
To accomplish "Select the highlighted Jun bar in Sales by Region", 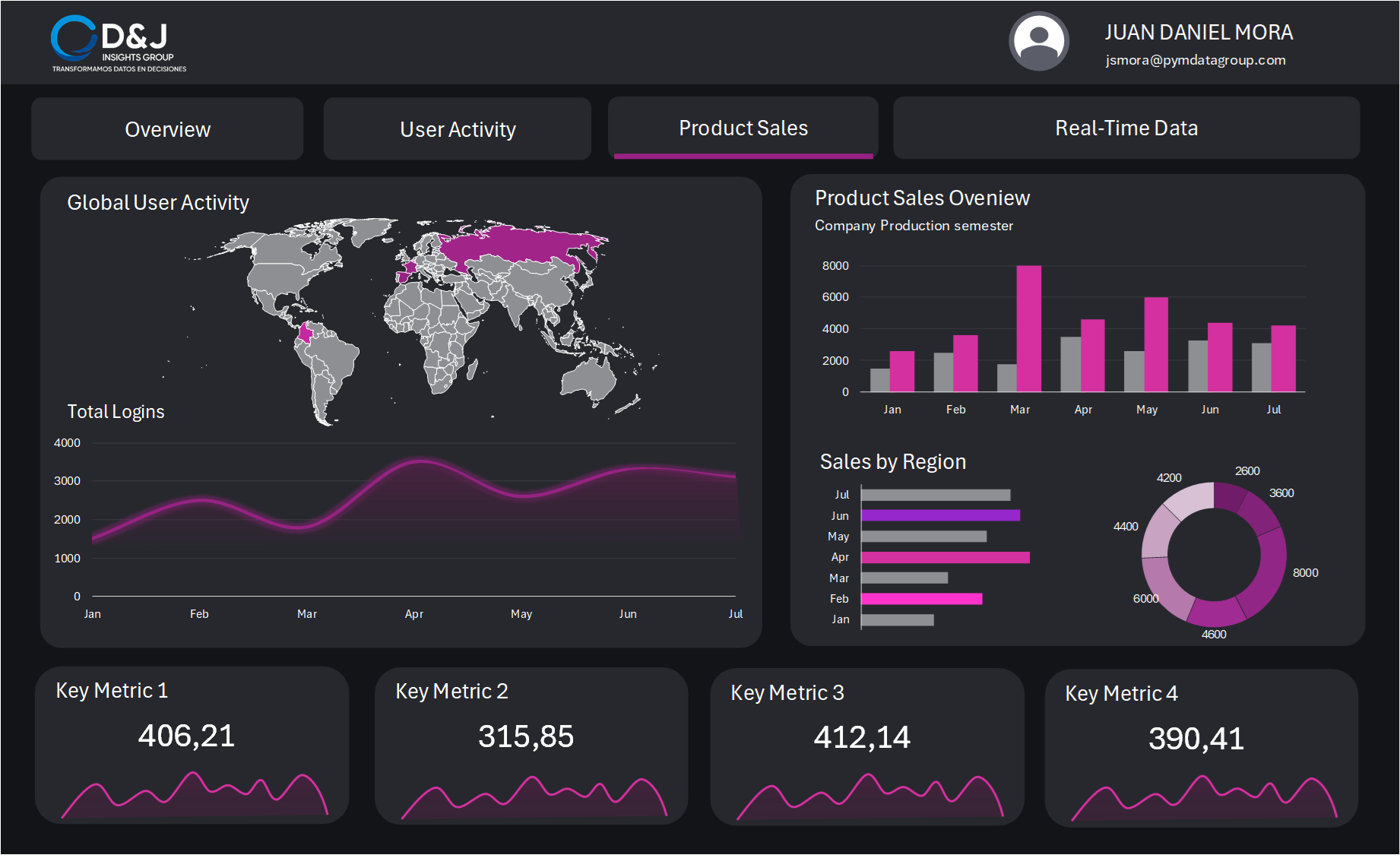I will point(942,515).
